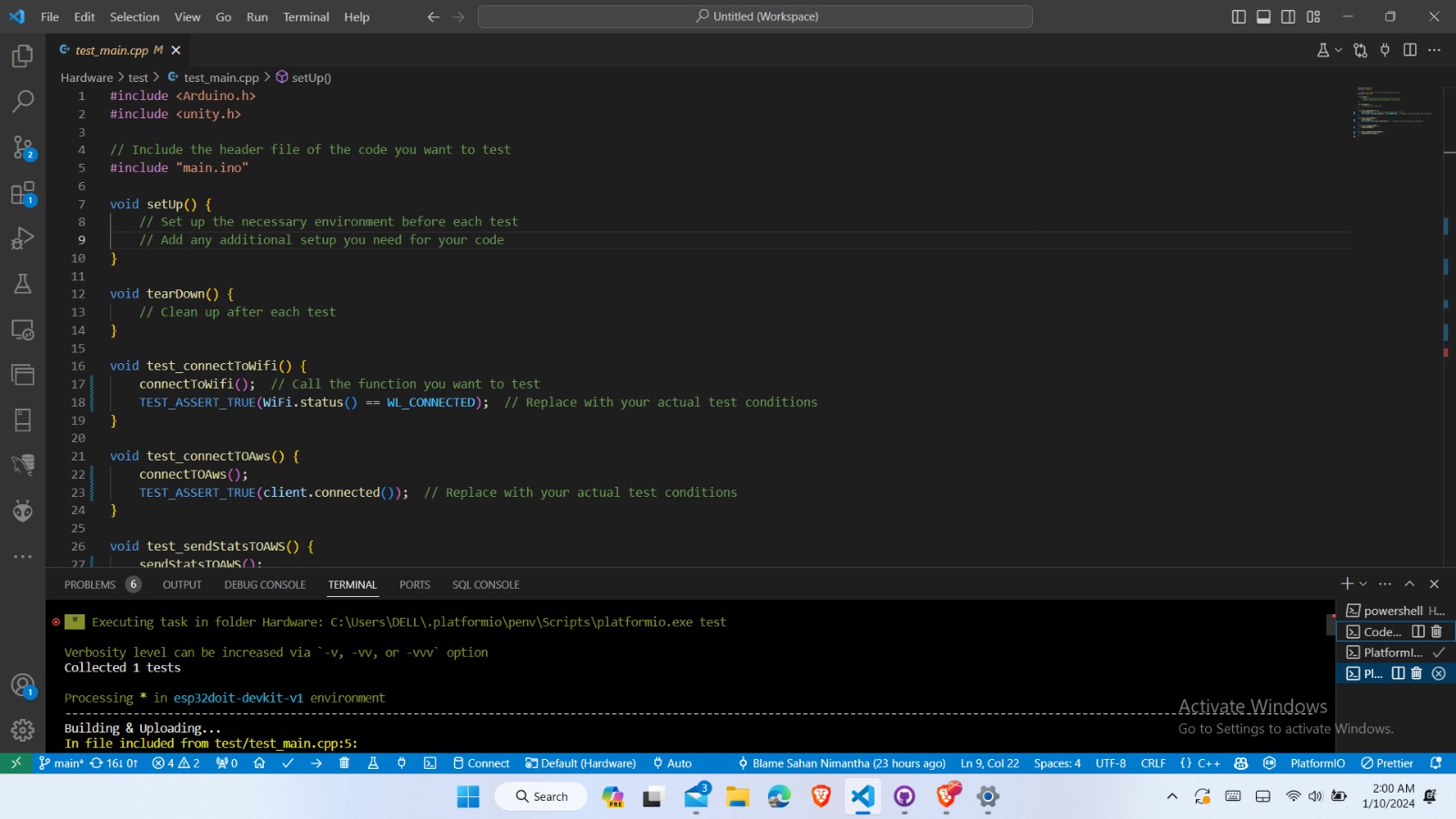Open Remote Explorer view in activity bar

coord(23,329)
